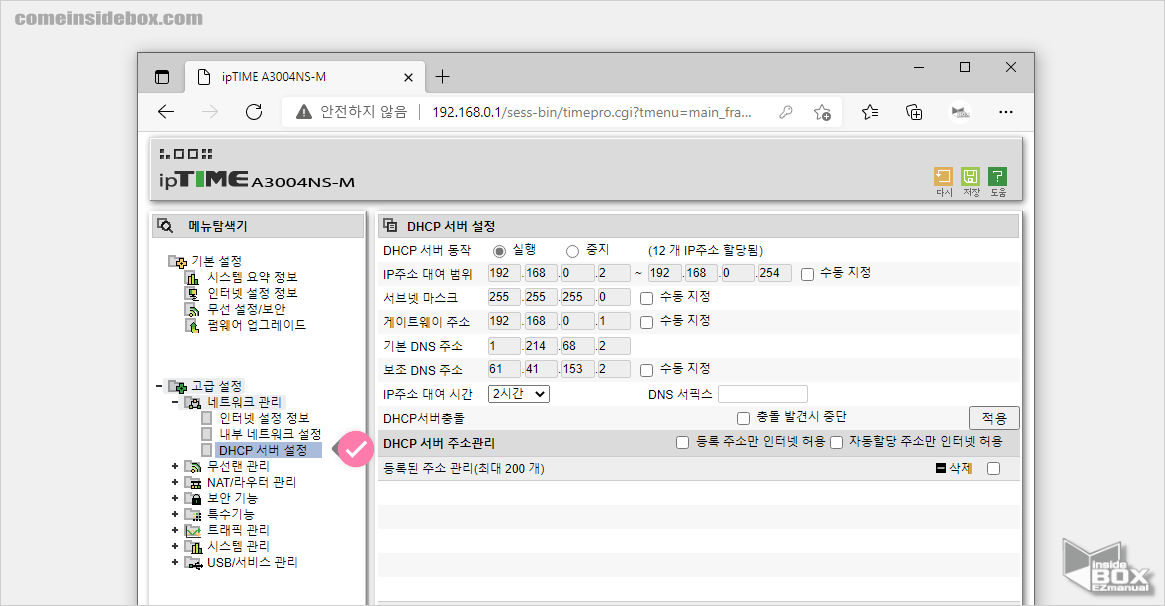Image resolution: width=1165 pixels, height=606 pixels.
Task: Expand the USB/서비스 관리 tree node
Action: 175,563
